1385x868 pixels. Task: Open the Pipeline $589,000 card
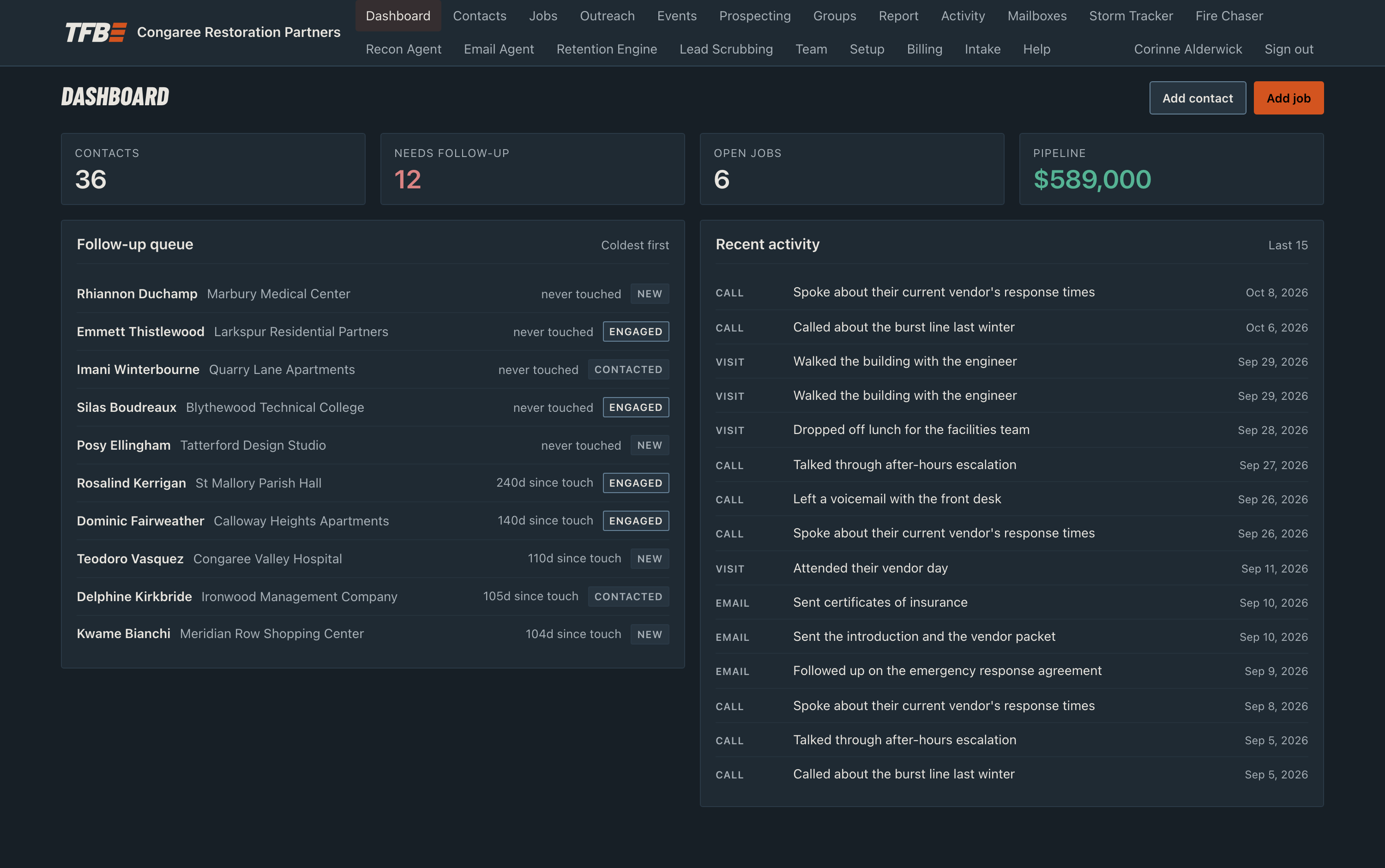[1171, 169]
